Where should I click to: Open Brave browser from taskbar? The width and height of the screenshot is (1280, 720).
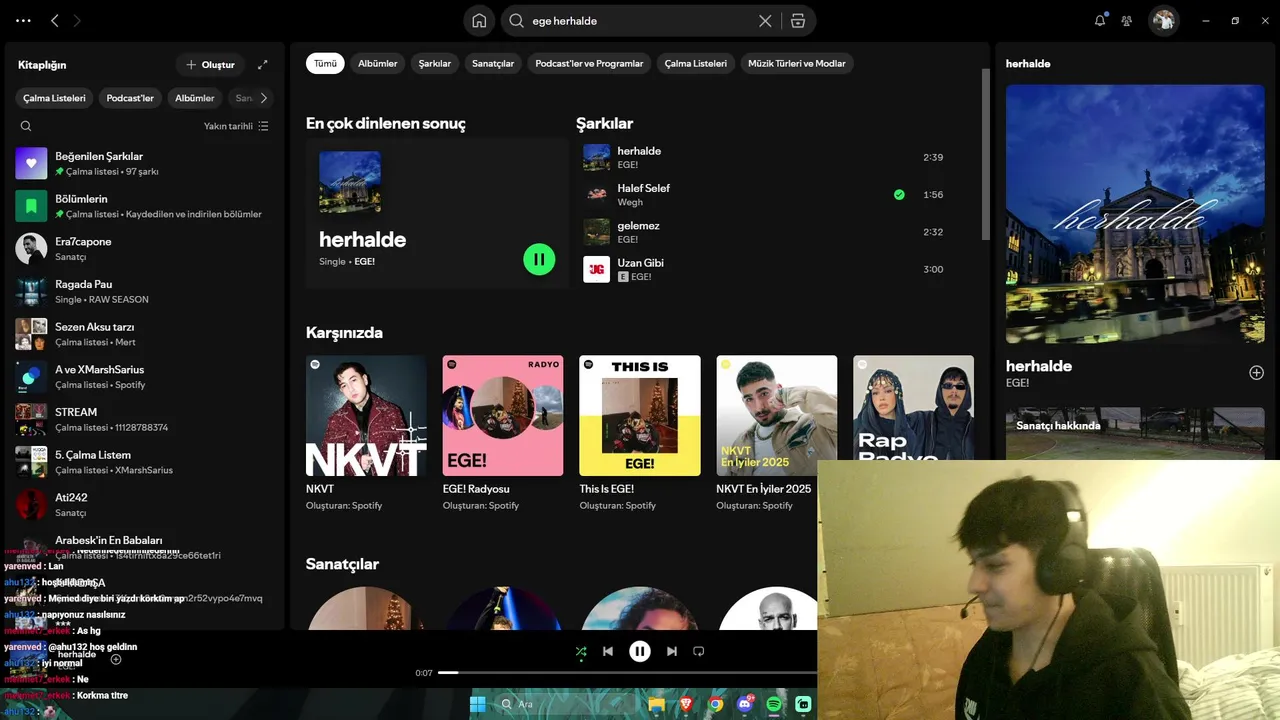tap(686, 704)
